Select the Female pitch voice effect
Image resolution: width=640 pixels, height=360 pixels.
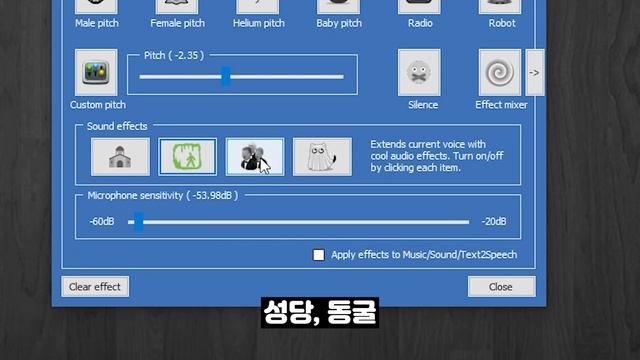[x=177, y=6]
